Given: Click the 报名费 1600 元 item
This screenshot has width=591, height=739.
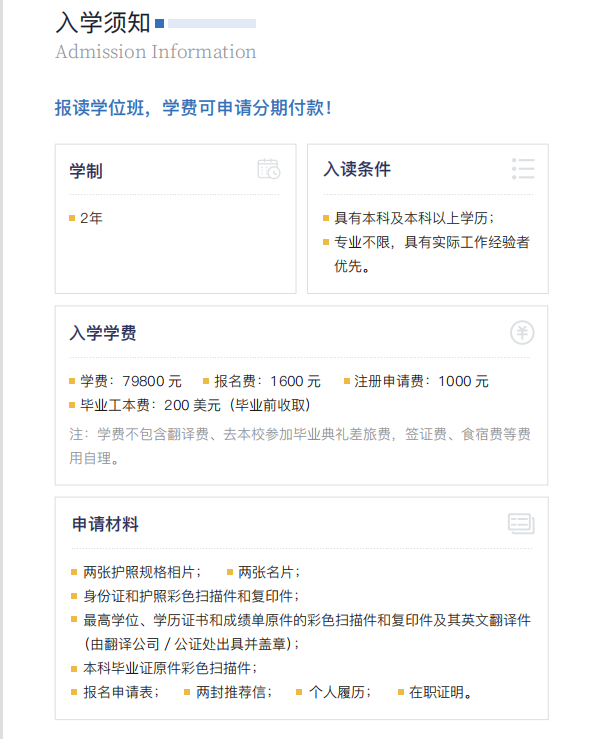Looking at the screenshot, I should coord(267,381).
